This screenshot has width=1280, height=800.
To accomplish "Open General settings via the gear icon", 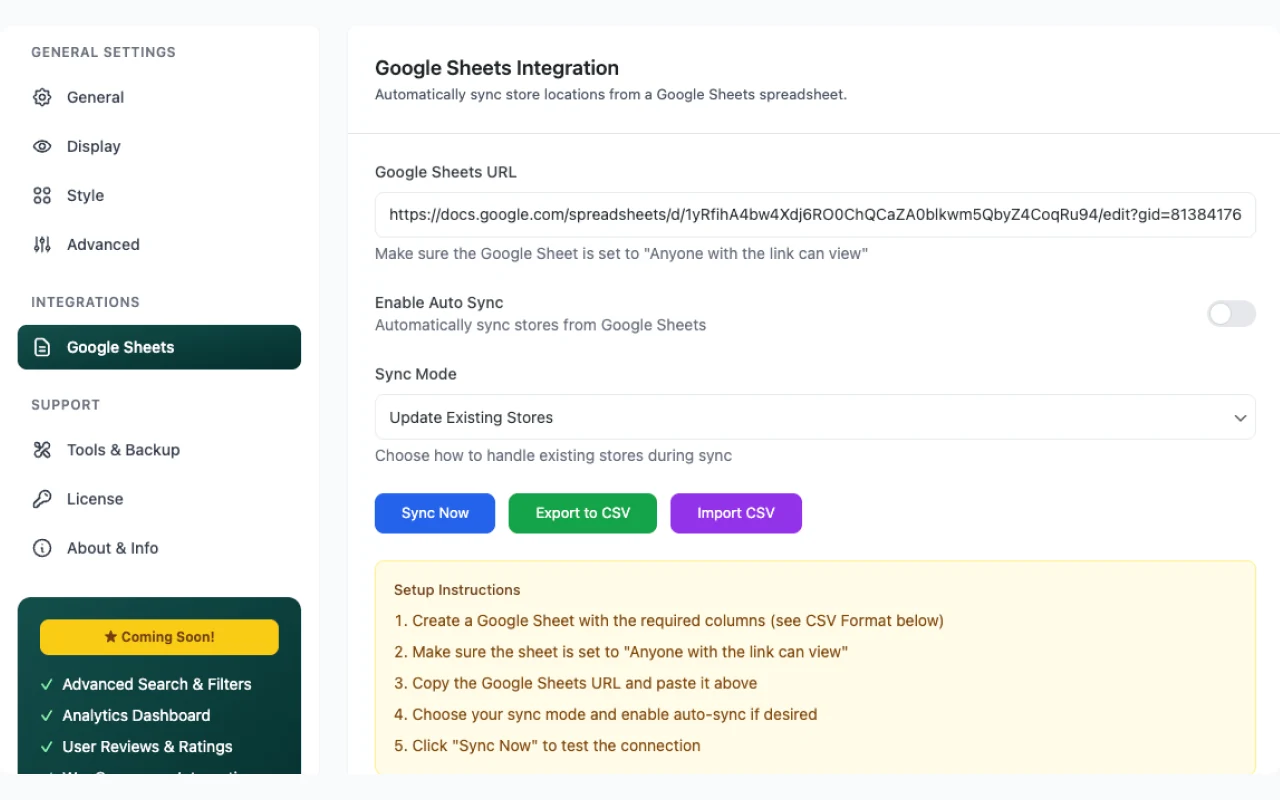I will (x=42, y=97).
